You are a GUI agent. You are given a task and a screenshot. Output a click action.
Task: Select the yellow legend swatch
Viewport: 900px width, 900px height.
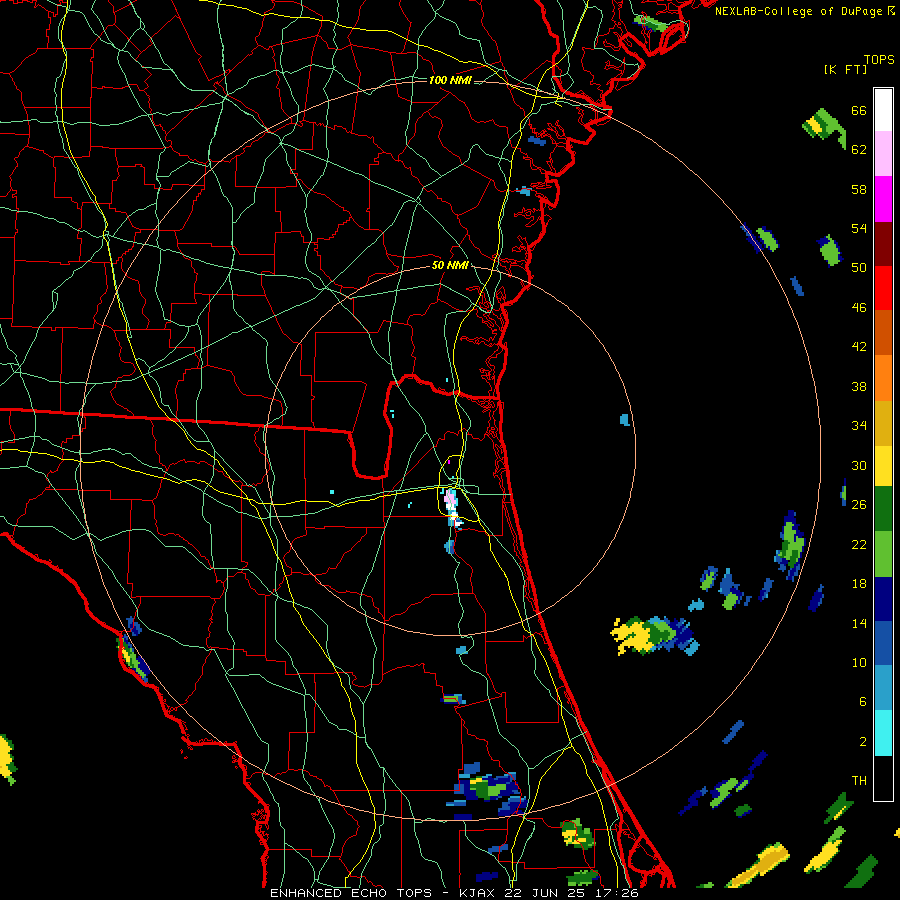pyautogui.click(x=883, y=466)
